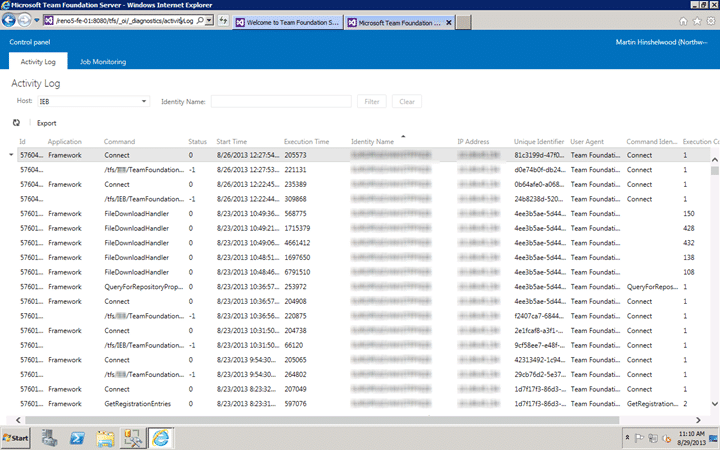Image resolution: width=720 pixels, height=450 pixels.
Task: Switch to Welcome to Team Foundation tab
Action: [288, 22]
